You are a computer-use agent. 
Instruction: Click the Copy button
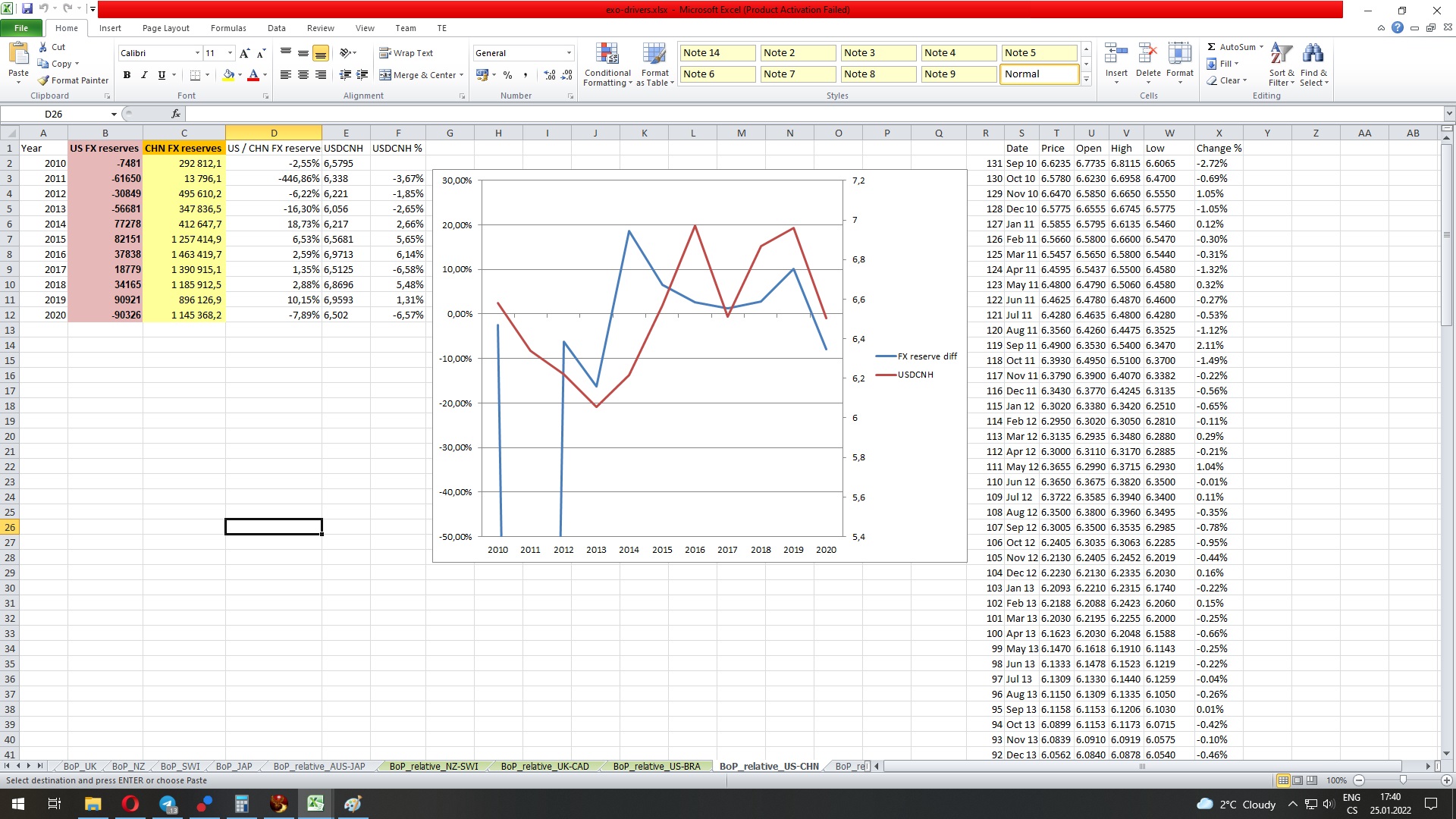click(58, 64)
